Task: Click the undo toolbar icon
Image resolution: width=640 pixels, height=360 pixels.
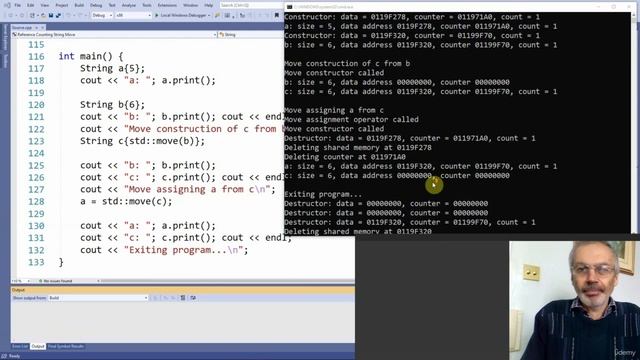Action: tap(68, 16)
